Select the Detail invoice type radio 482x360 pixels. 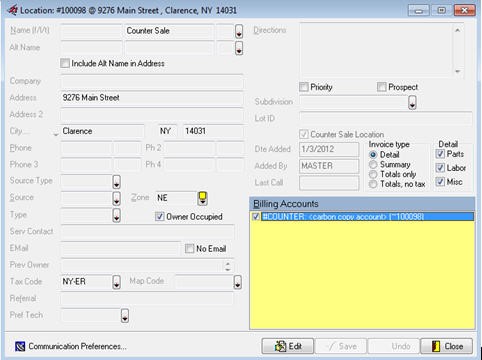click(x=373, y=155)
